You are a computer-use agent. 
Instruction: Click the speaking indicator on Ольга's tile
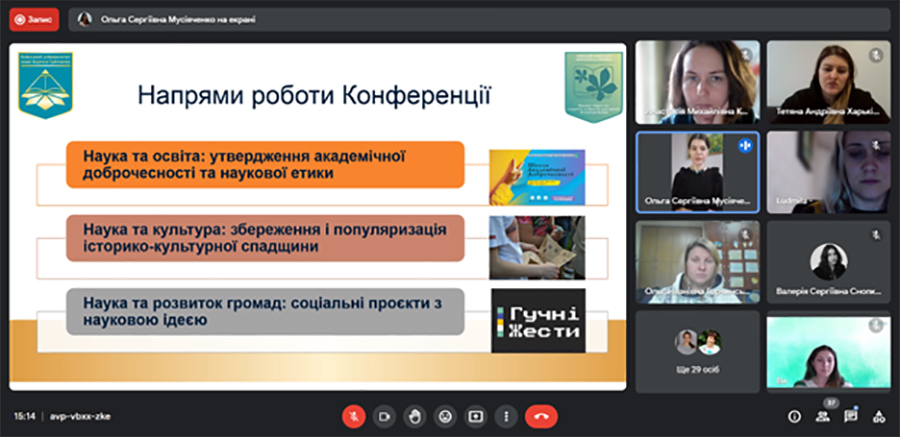pos(745,145)
